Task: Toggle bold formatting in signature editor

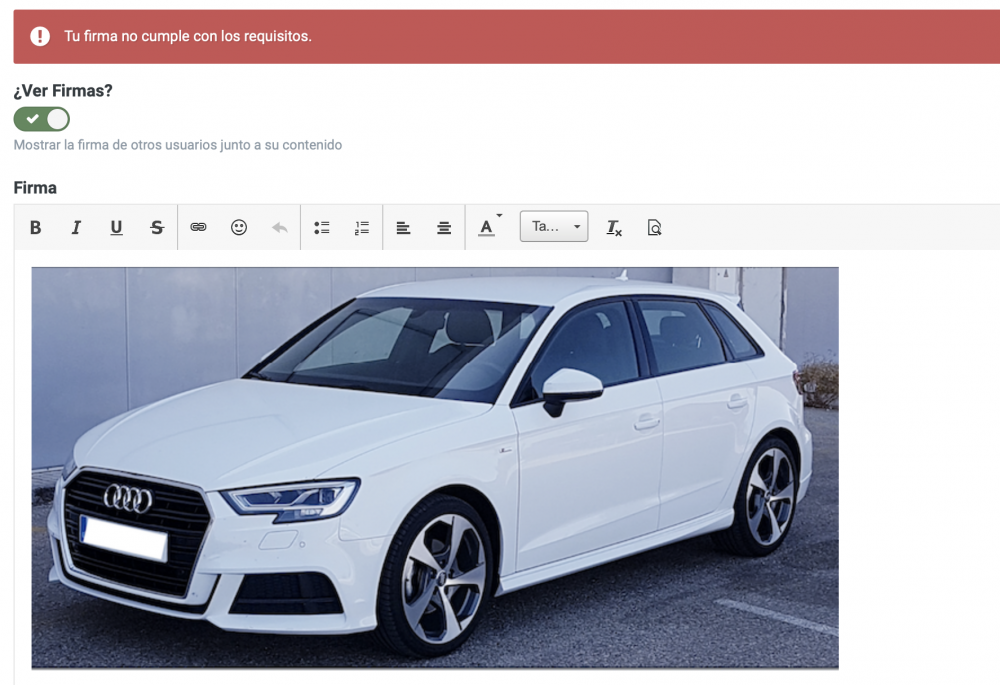Action: [36, 227]
